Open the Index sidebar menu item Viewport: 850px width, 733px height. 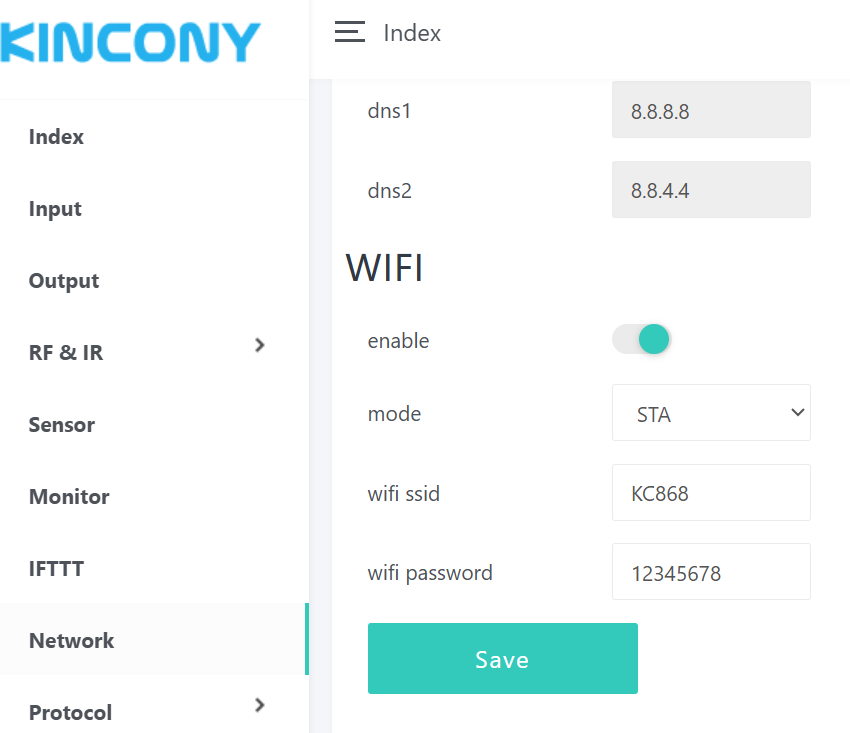pos(56,137)
